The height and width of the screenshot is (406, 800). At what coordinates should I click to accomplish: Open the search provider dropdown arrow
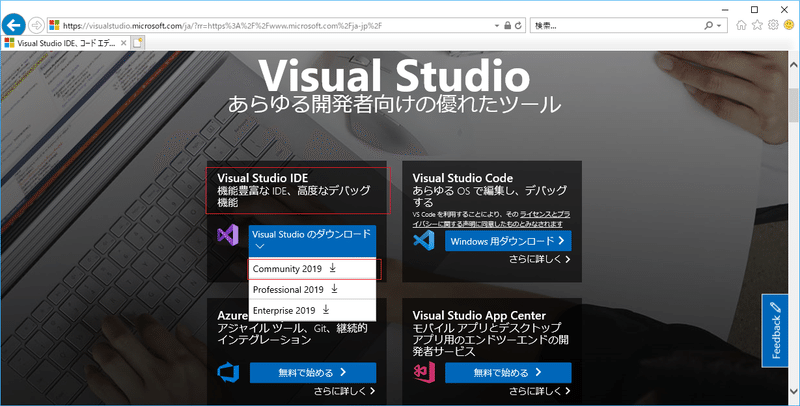(x=719, y=26)
